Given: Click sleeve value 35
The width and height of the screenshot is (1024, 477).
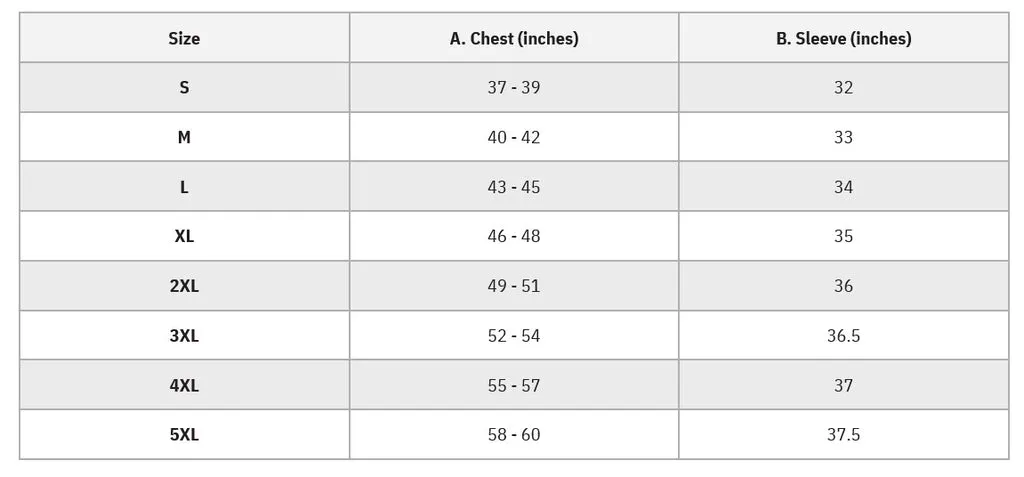Looking at the screenshot, I should point(843,236).
